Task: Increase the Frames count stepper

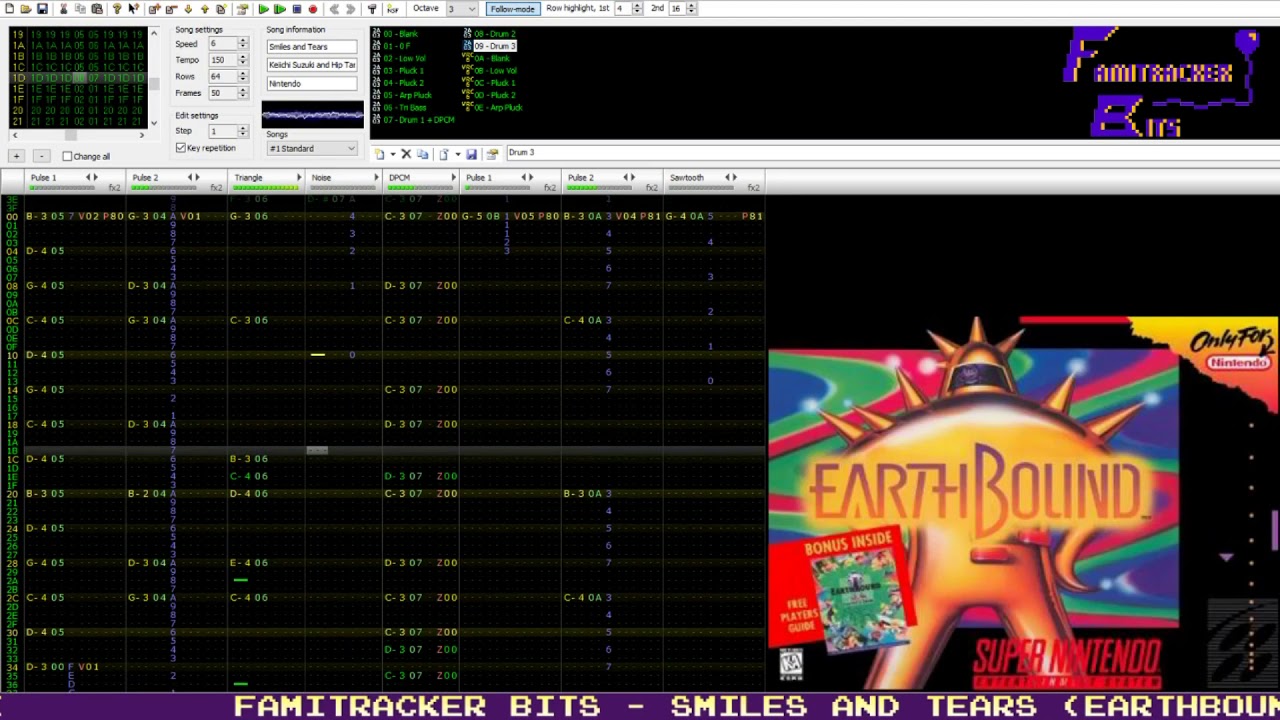Action: (242, 90)
